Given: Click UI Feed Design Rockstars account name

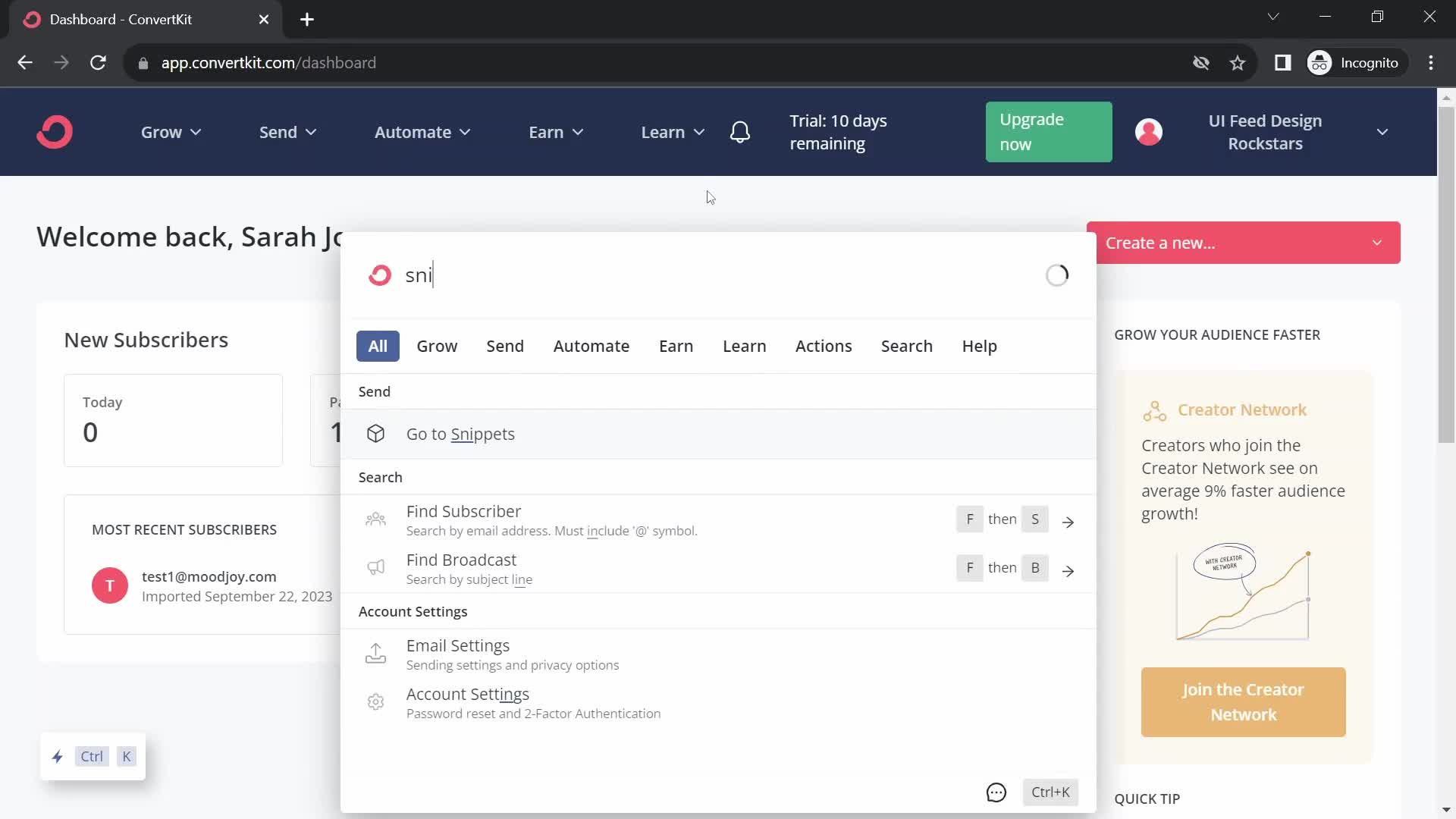Looking at the screenshot, I should coord(1265,132).
